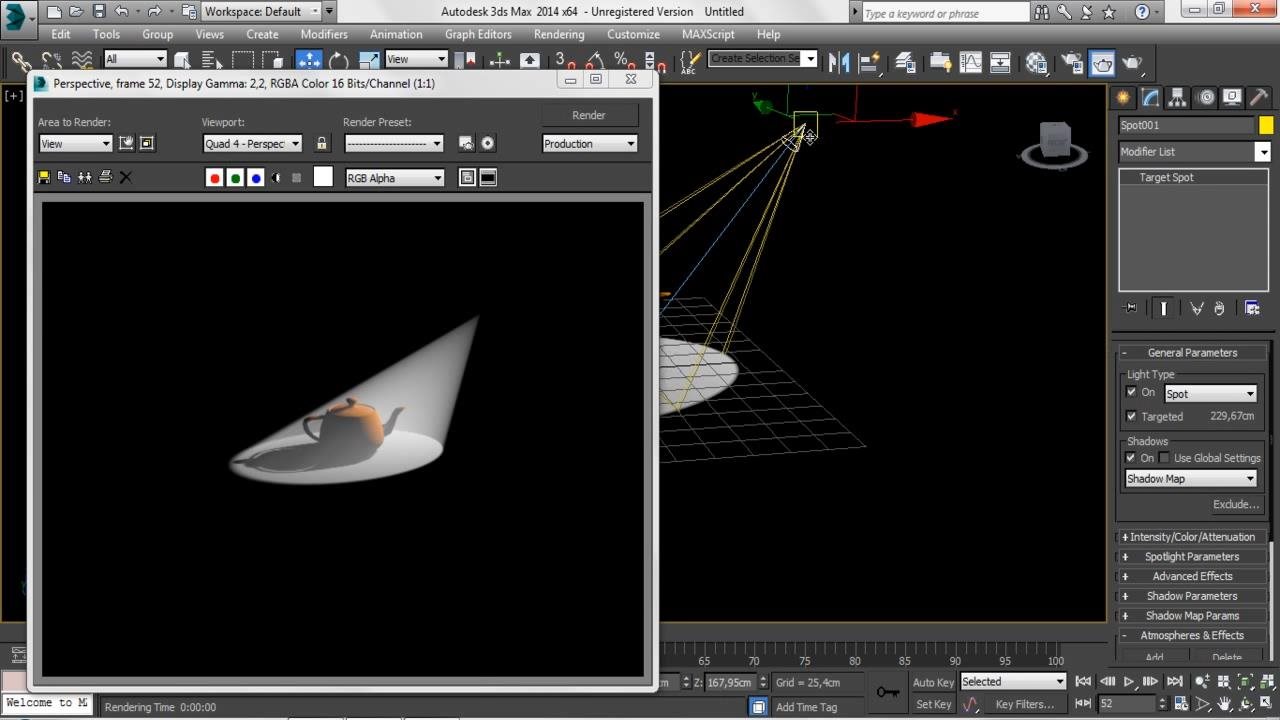1280x720 pixels.
Task: Toggle the Targeted checkbox
Action: [1131, 416]
